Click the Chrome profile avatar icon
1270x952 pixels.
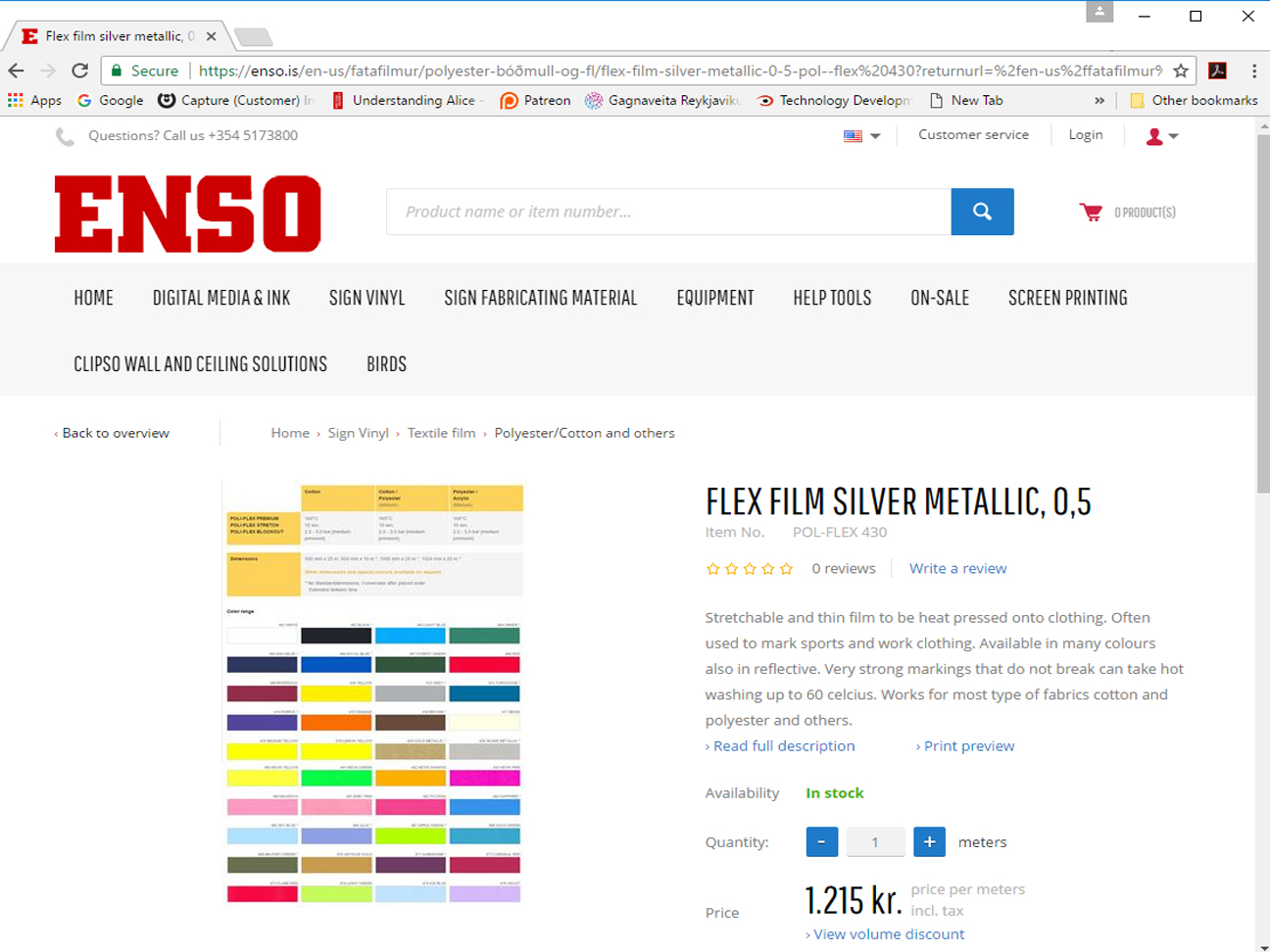click(x=1099, y=12)
